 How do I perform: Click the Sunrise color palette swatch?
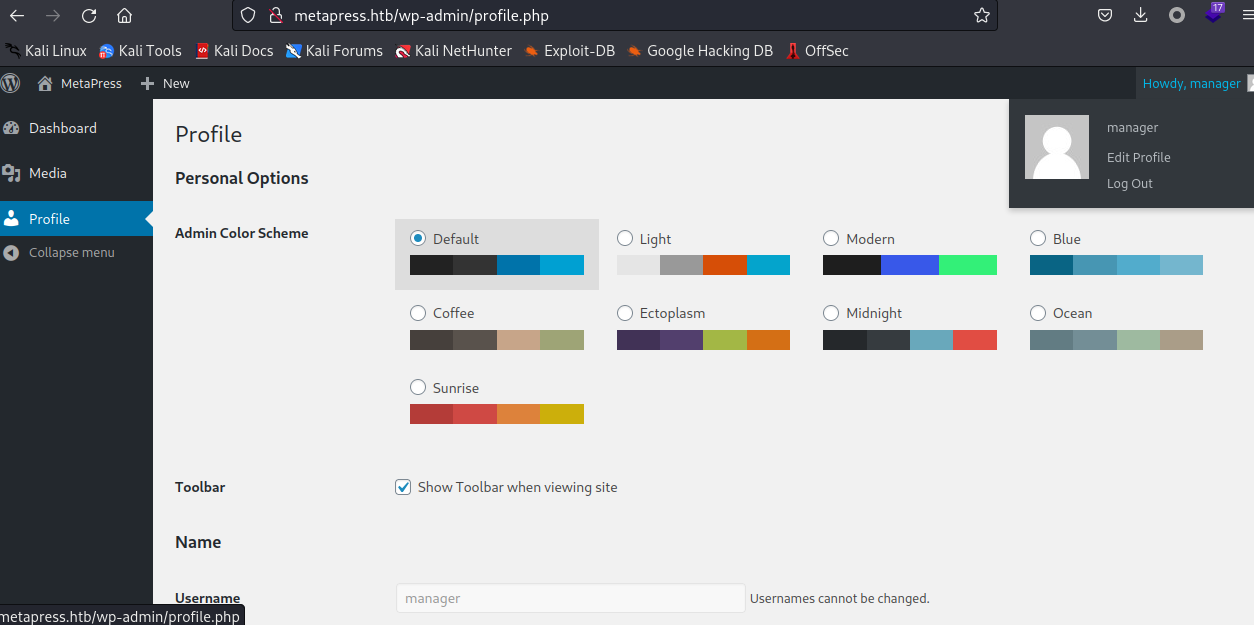tap(496, 414)
